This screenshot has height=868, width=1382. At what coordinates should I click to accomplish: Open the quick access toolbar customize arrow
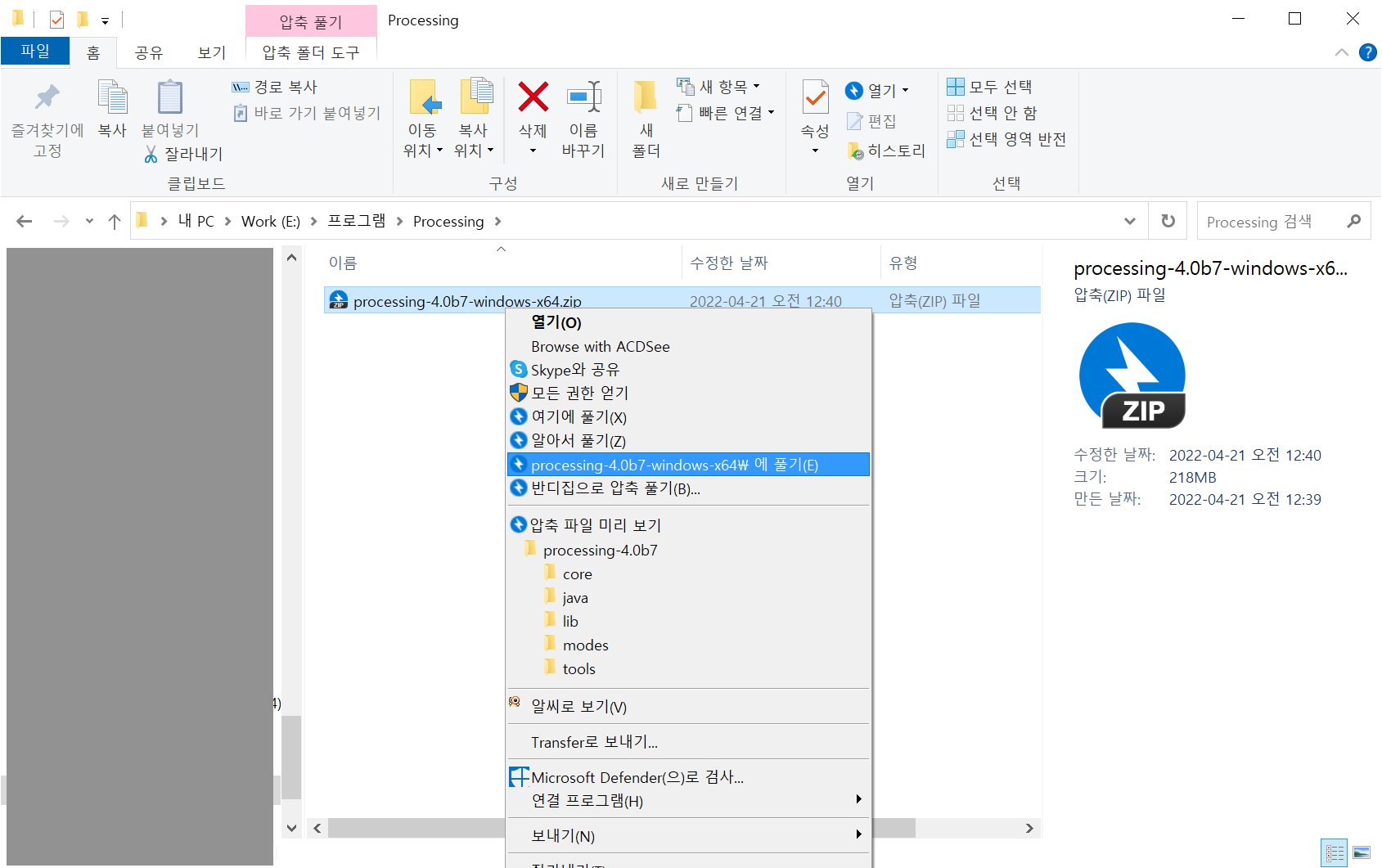[105, 20]
